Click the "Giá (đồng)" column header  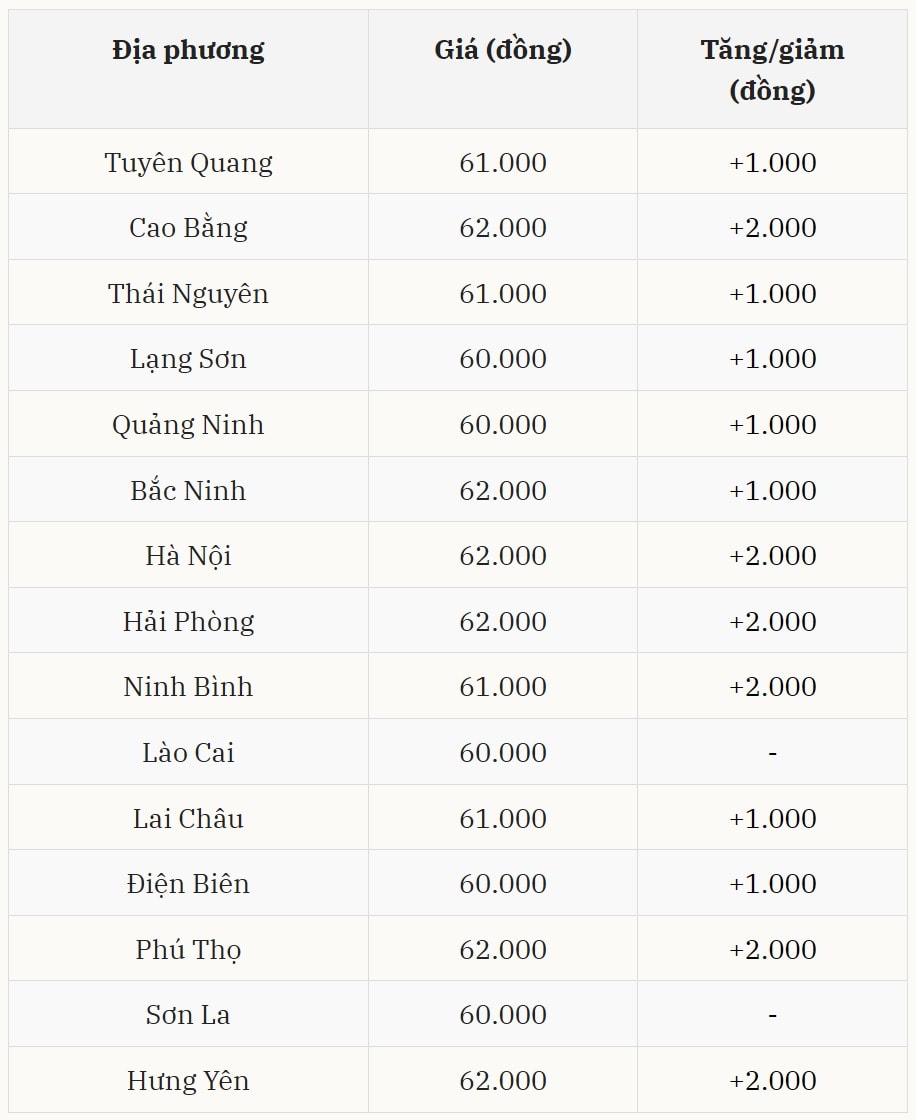pyautogui.click(x=503, y=50)
